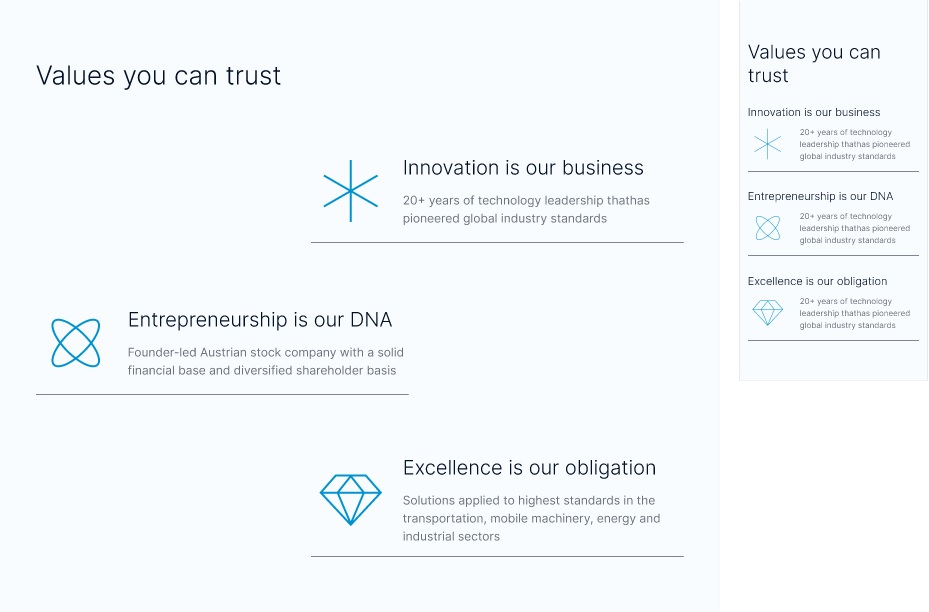This screenshot has width=929, height=612.
Task: Click the large asterisk icon beside Innovation heading
Action: [x=351, y=191]
